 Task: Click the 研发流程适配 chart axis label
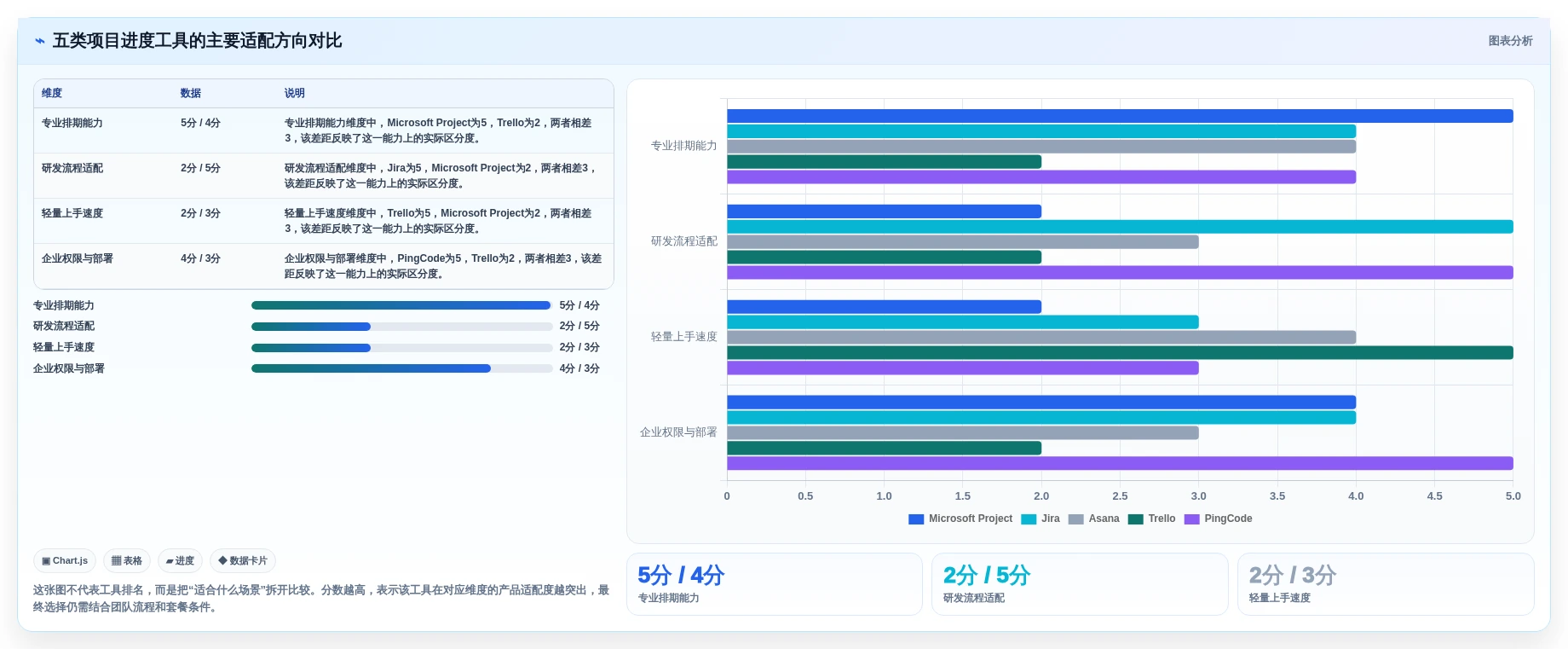[x=684, y=241]
